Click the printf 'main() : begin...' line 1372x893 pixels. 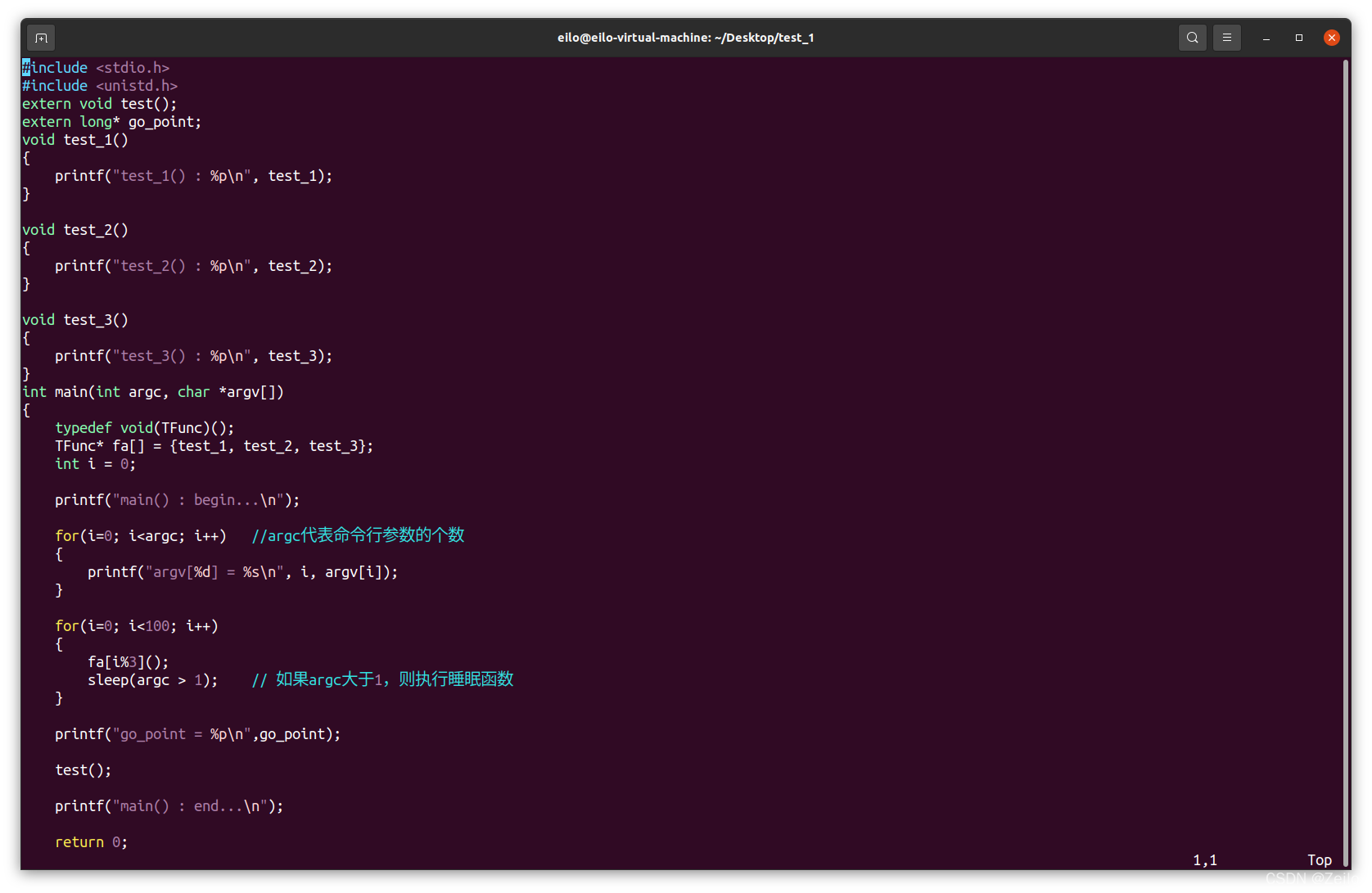pyautogui.click(x=178, y=500)
